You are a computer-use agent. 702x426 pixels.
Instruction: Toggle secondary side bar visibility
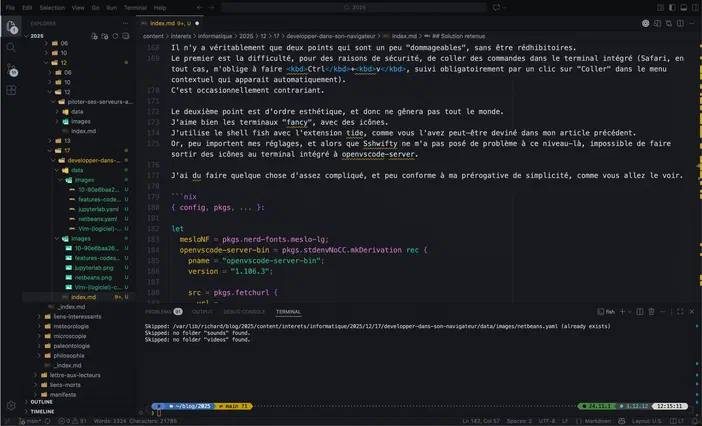coord(695,8)
